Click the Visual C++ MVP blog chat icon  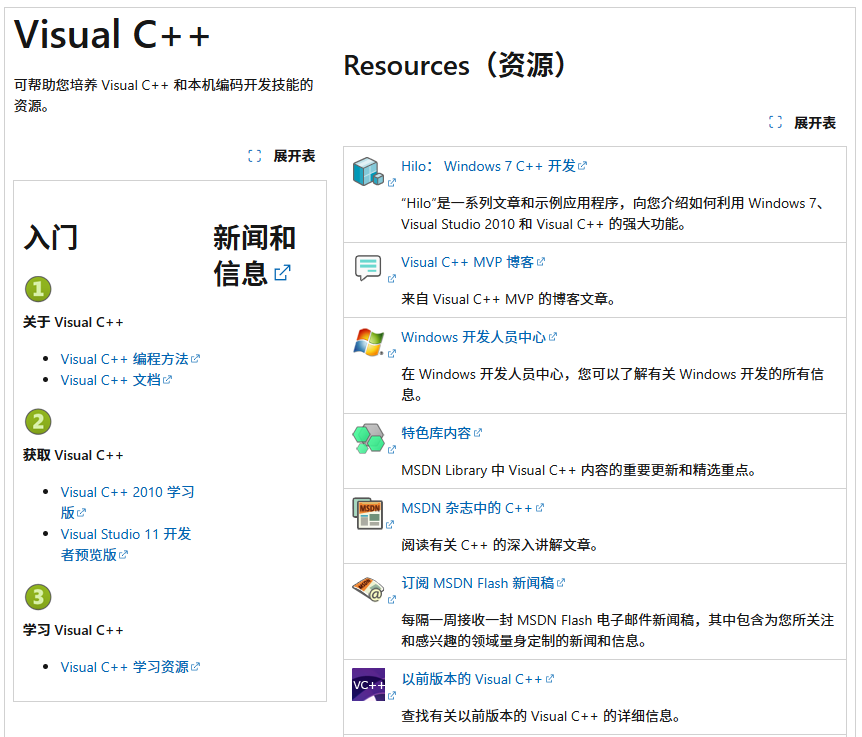(x=368, y=268)
